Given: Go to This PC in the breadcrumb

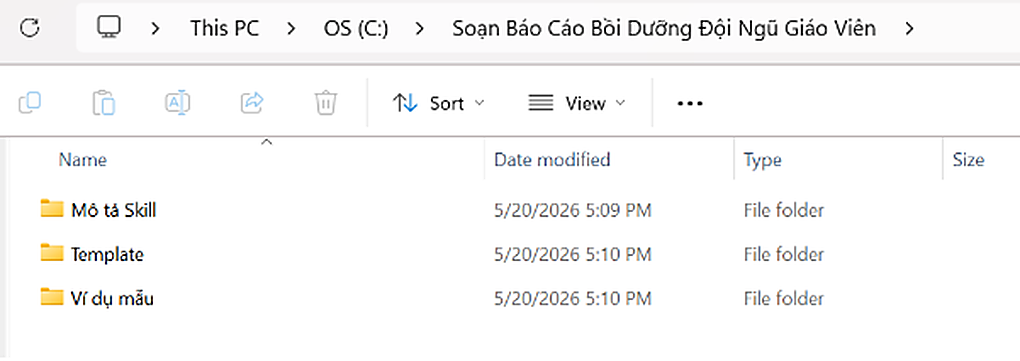Looking at the screenshot, I should (224, 29).
